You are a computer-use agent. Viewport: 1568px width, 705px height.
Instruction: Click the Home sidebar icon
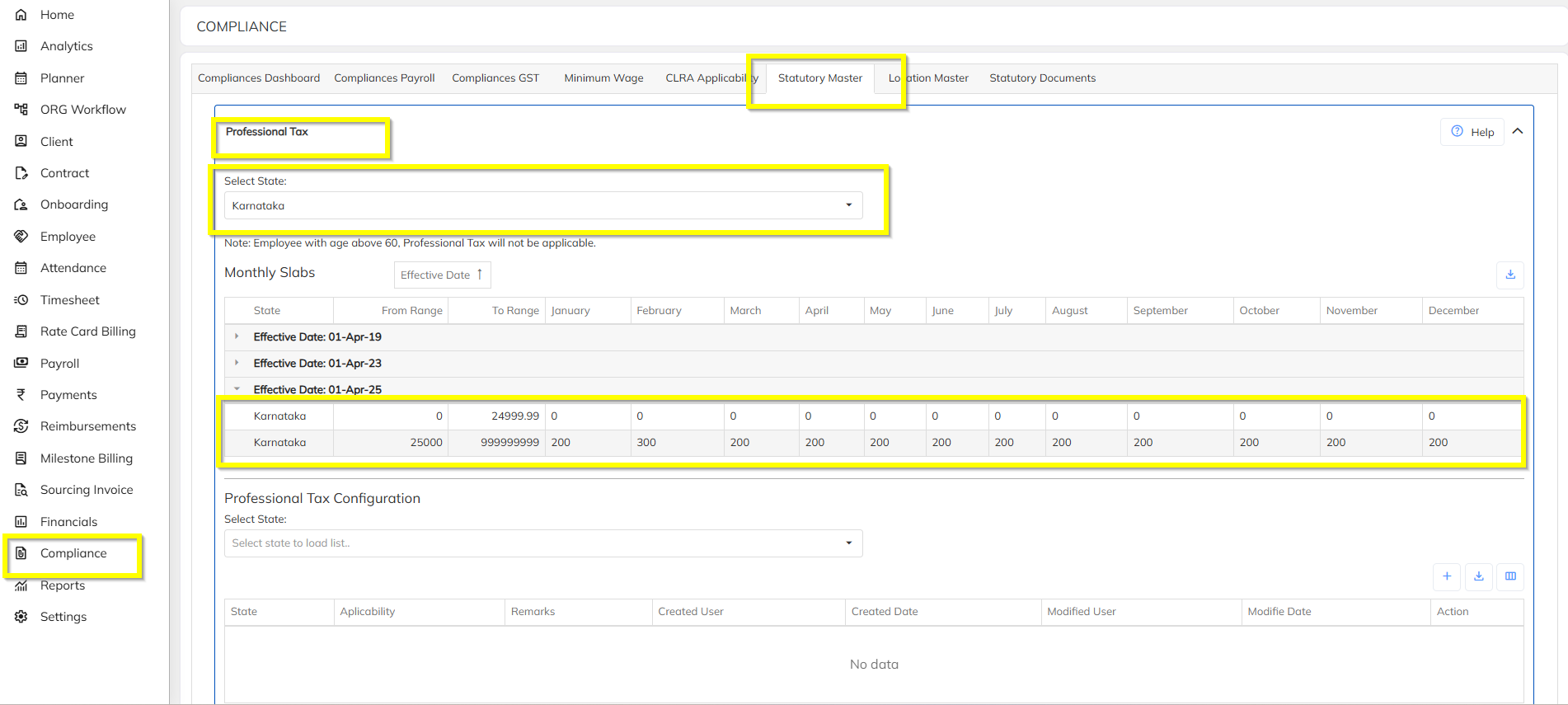[x=21, y=15]
